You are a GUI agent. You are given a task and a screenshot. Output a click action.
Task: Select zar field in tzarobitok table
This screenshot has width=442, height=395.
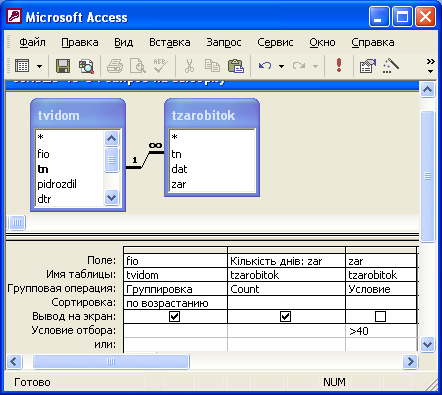pyautogui.click(x=179, y=184)
